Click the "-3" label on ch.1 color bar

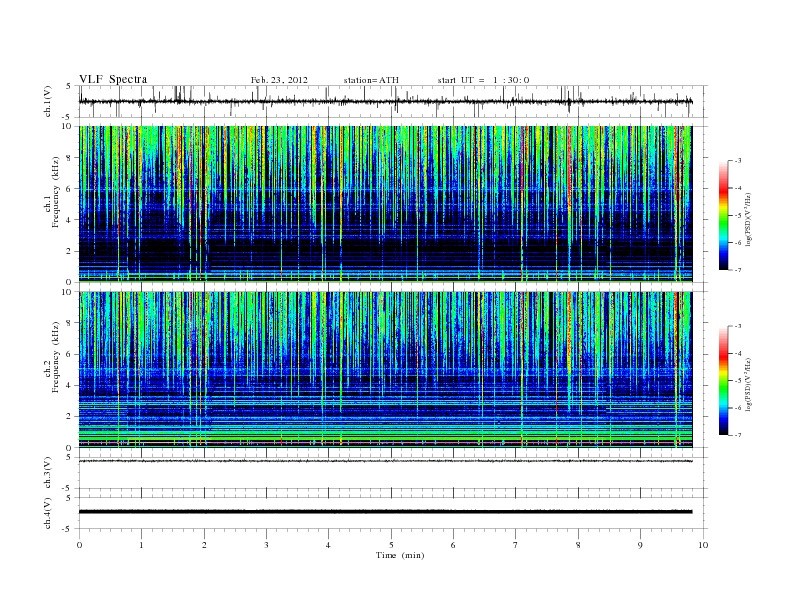tap(738, 161)
